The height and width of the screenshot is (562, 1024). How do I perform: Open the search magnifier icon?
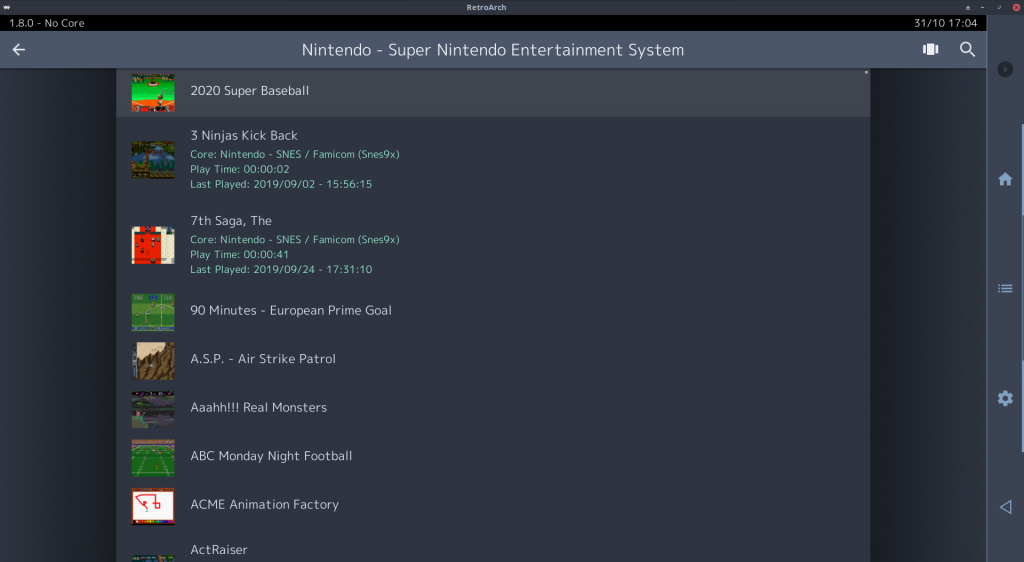click(967, 50)
